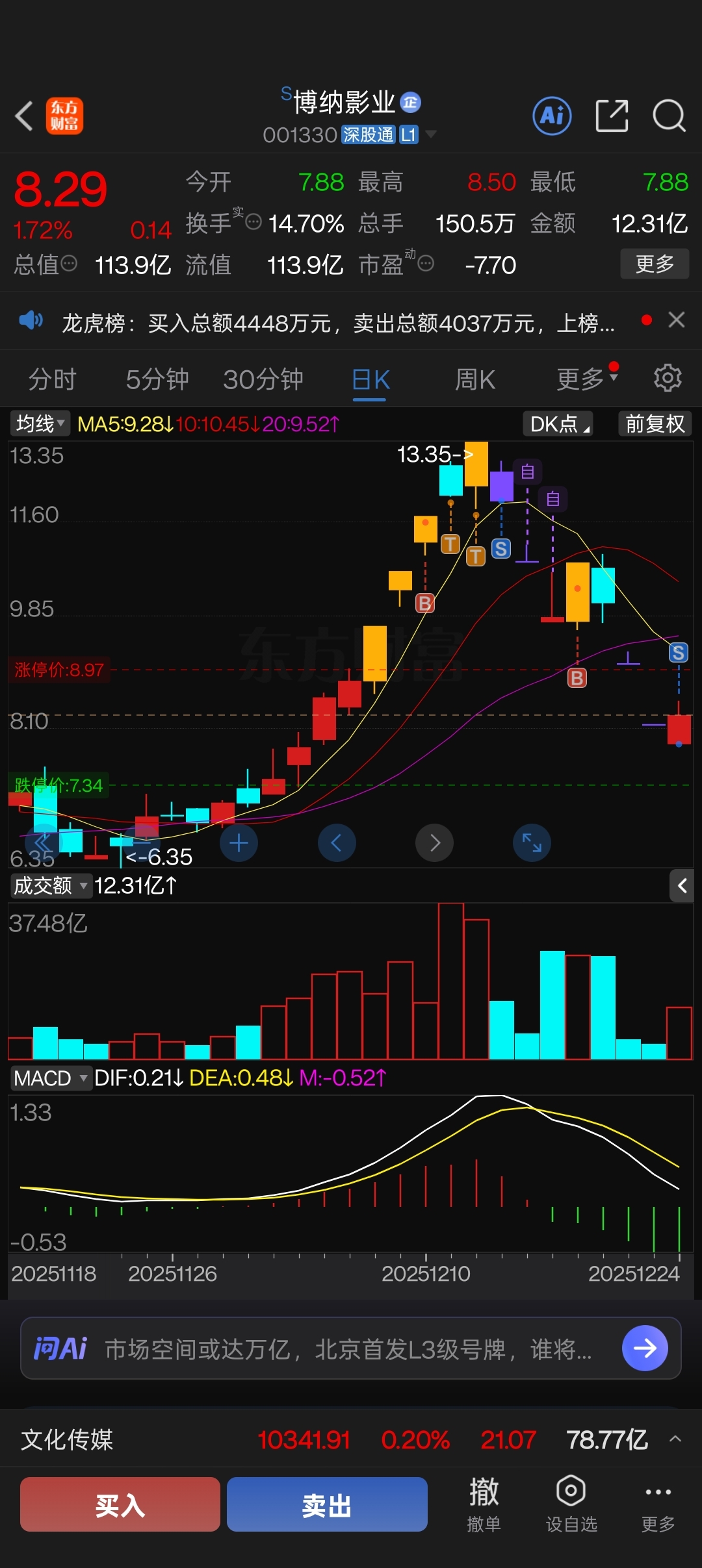Switch to 分时 tab

pos(53,379)
